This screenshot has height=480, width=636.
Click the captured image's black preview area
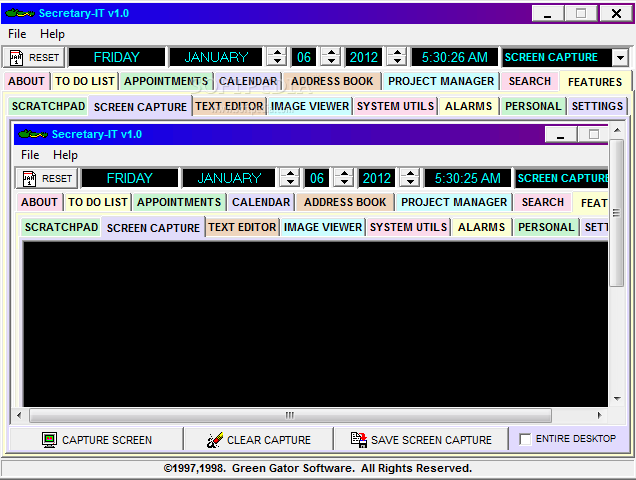316,324
